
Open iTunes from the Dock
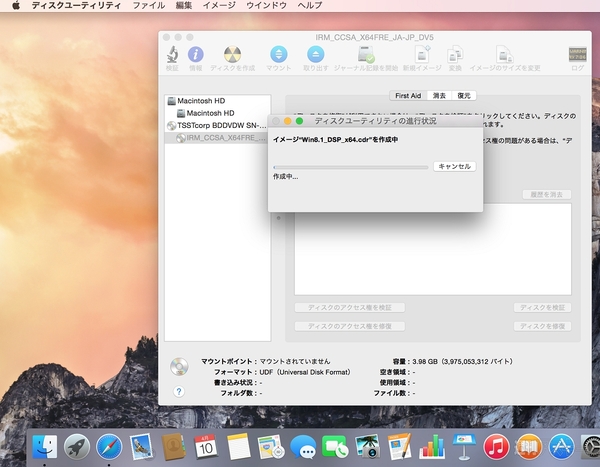(x=496, y=446)
